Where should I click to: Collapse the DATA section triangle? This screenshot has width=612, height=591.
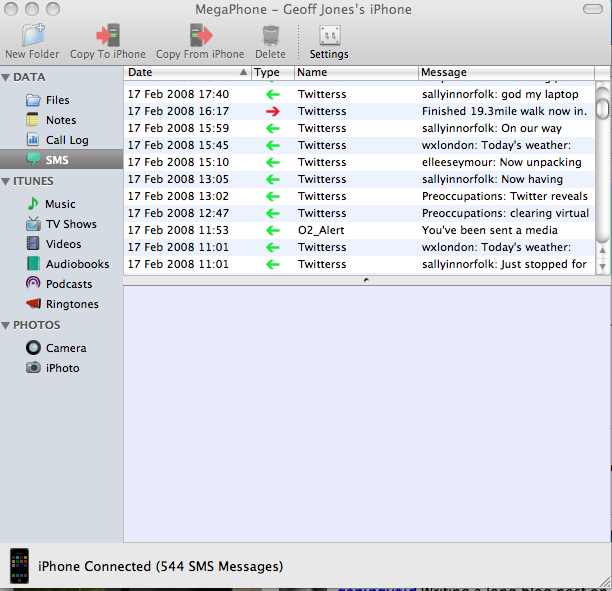pos(5,77)
